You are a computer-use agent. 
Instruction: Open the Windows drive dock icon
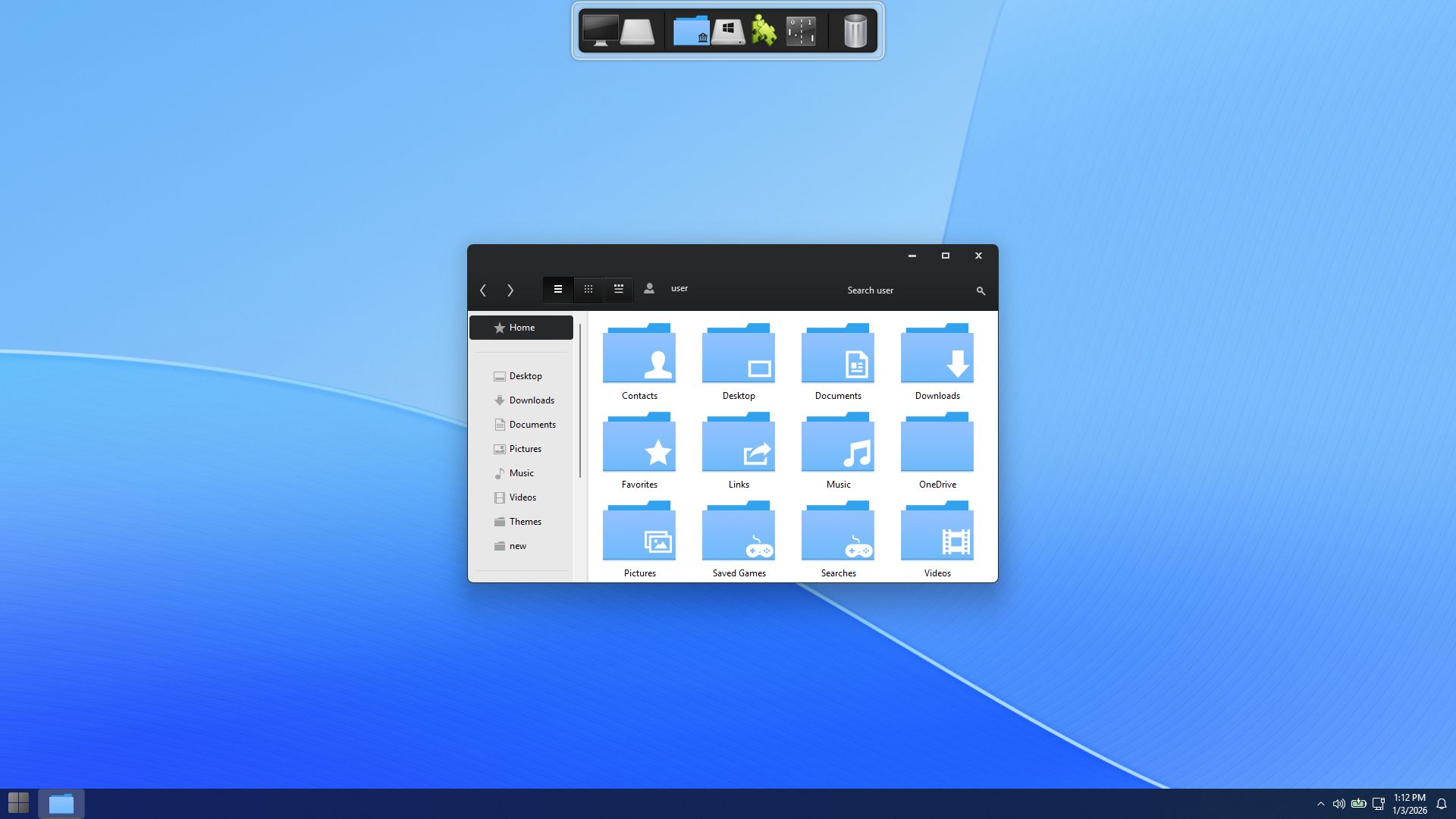pos(728,32)
